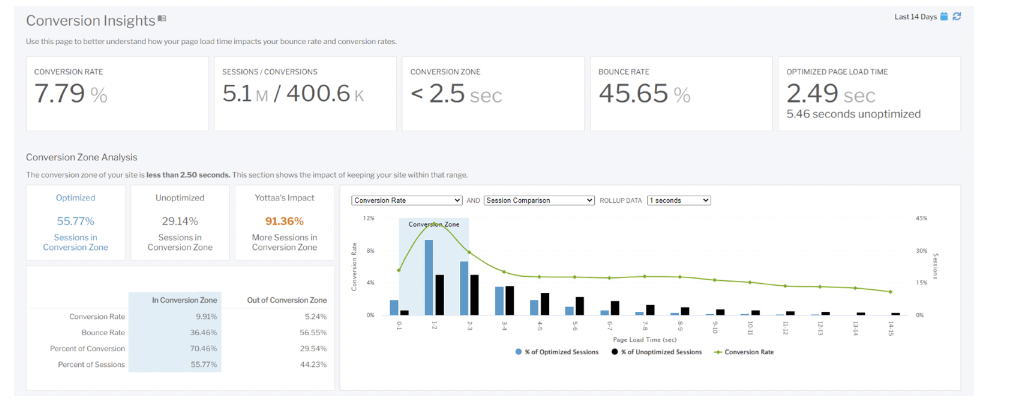
Task: Click the orange 91.36% impact value
Action: (x=285, y=221)
